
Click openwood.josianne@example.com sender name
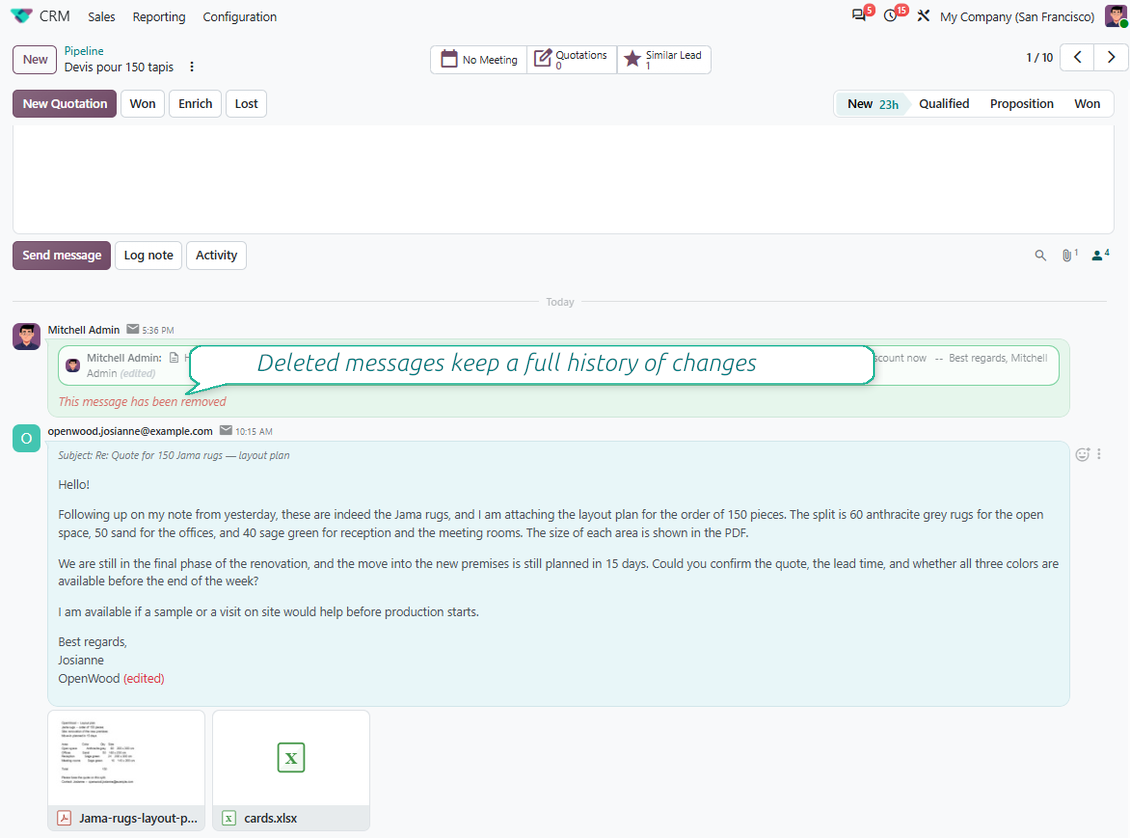pyautogui.click(x=130, y=431)
